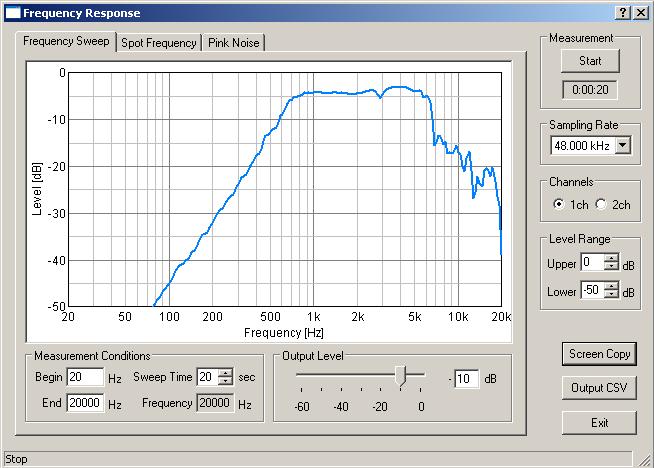Click the Output CSV button
The image size is (654, 468).
599,388
